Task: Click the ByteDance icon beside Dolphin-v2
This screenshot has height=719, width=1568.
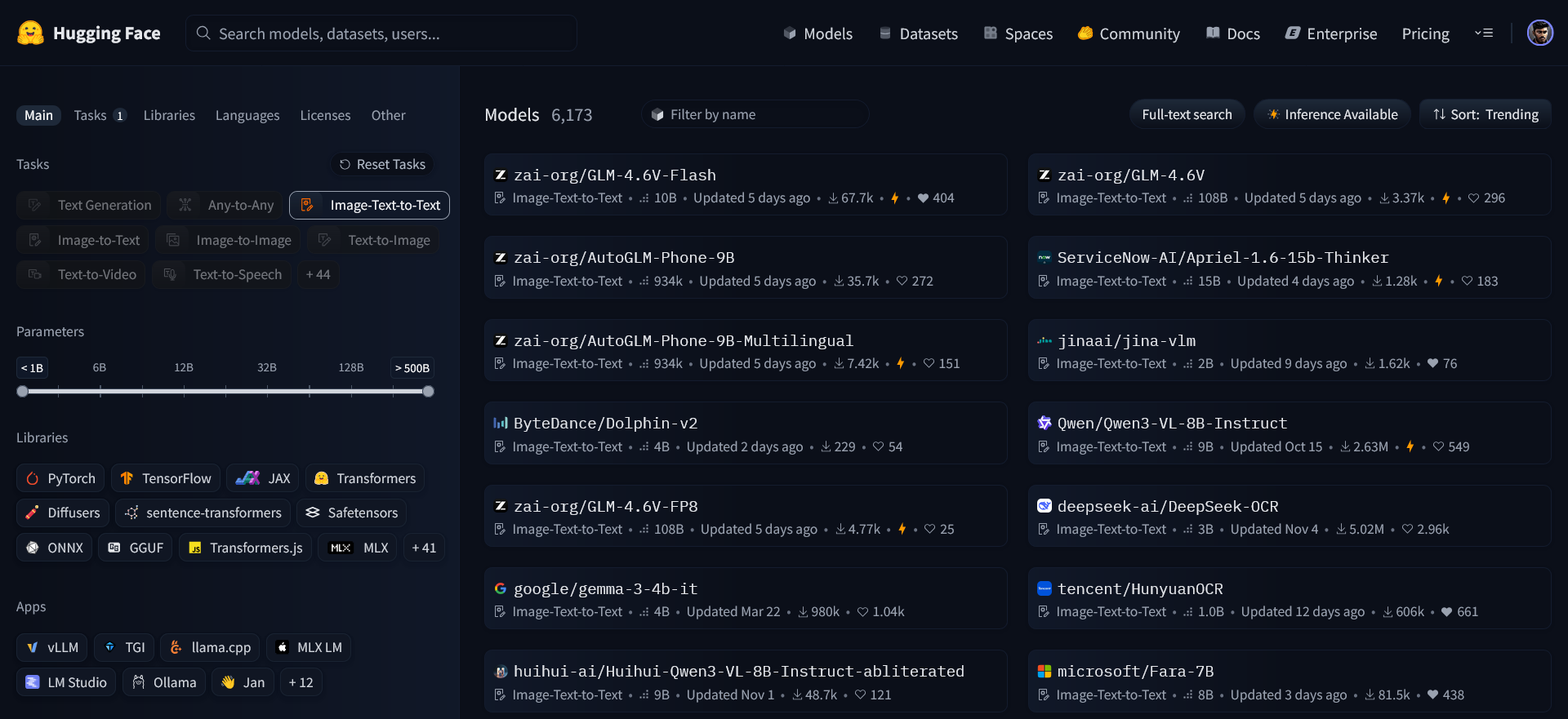Action: (x=500, y=423)
